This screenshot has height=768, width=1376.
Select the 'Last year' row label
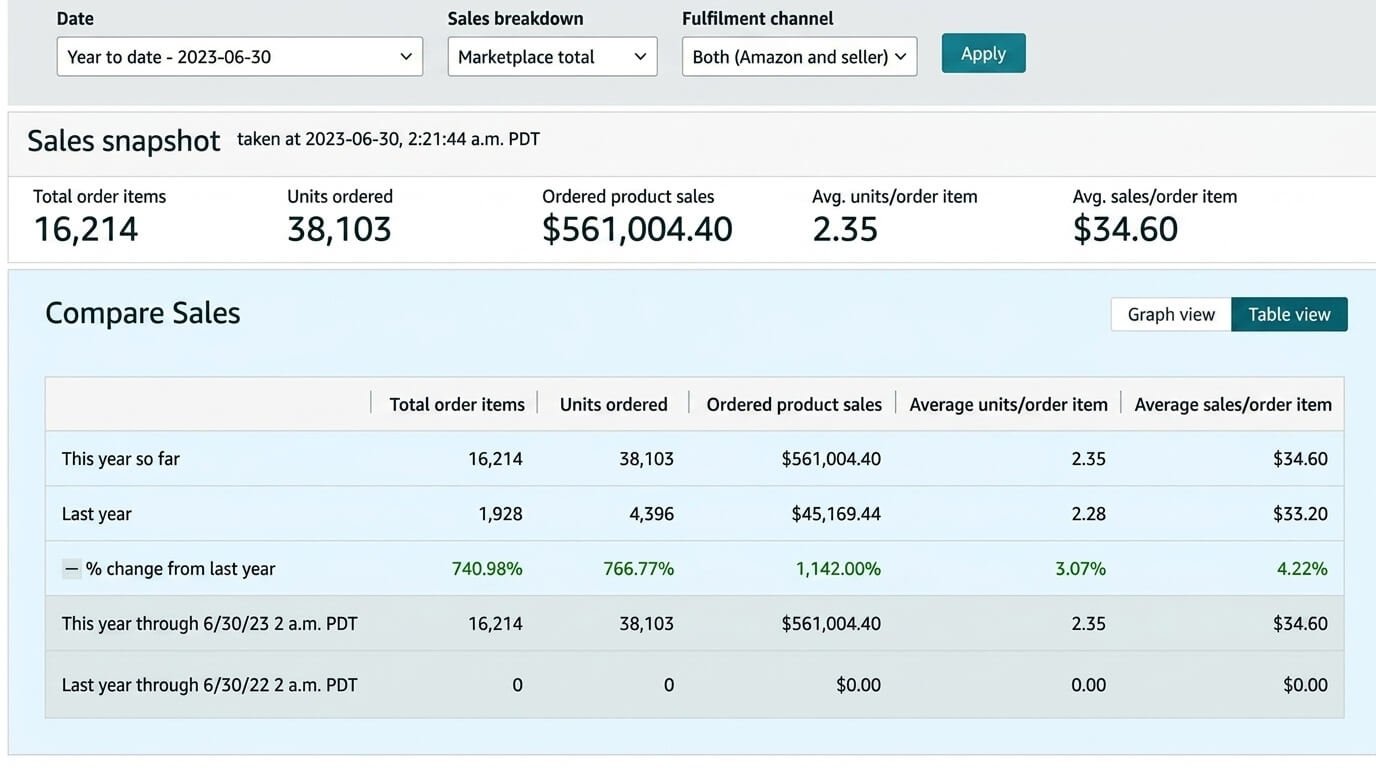[x=96, y=514]
